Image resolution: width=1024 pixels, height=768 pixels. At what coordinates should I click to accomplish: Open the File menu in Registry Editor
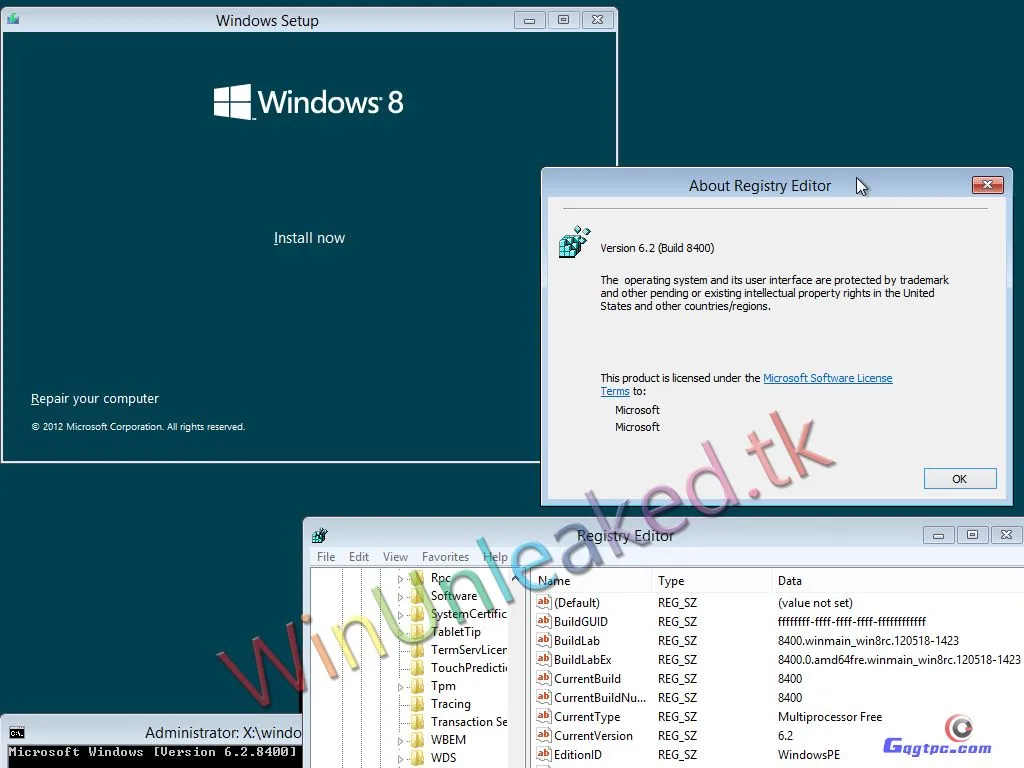(326, 557)
